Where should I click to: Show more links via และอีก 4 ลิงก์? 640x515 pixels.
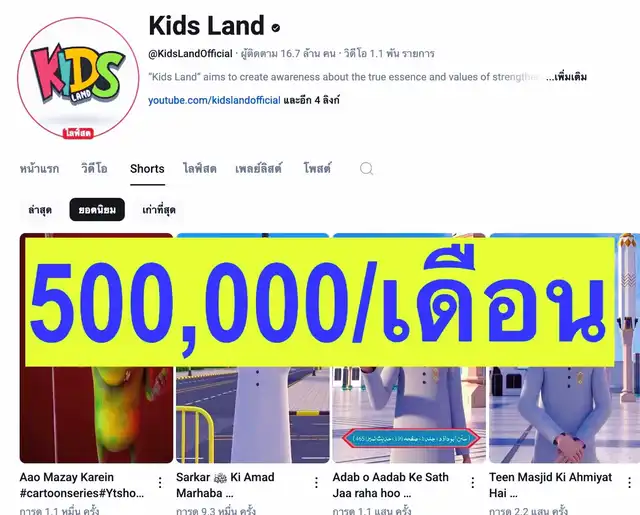(311, 100)
